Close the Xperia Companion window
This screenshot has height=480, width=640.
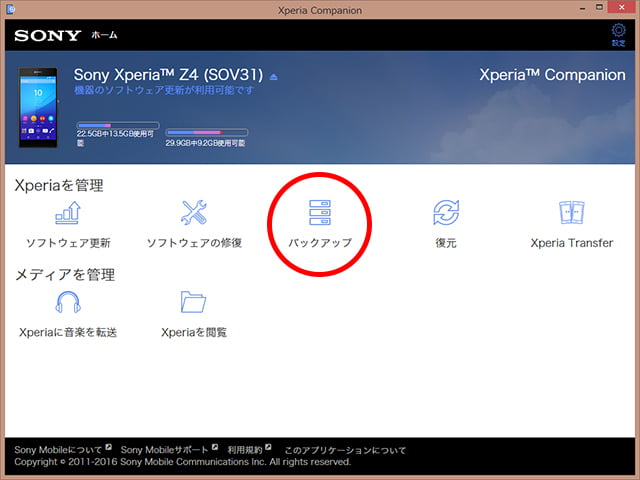click(621, 10)
